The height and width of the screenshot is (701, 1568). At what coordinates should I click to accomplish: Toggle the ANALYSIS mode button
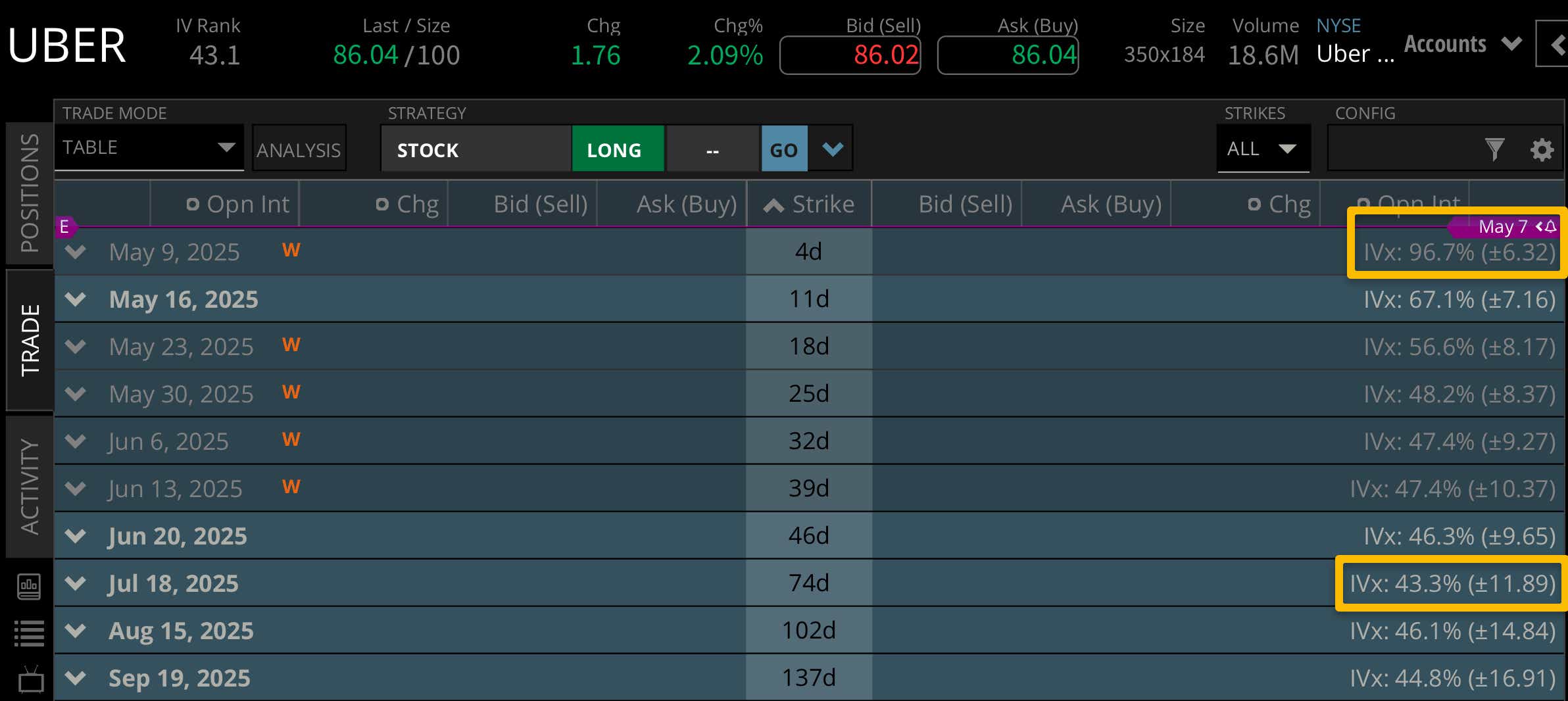[x=299, y=149]
